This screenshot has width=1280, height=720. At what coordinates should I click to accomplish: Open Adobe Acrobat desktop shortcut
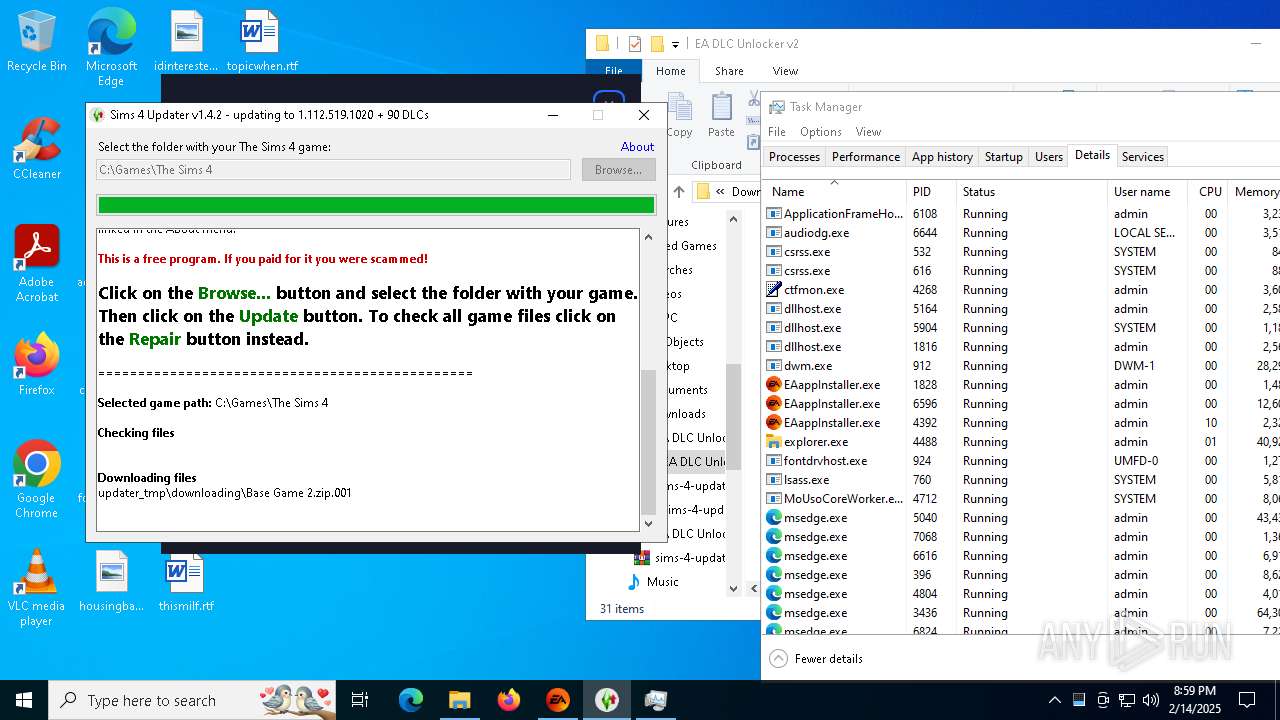[36, 264]
